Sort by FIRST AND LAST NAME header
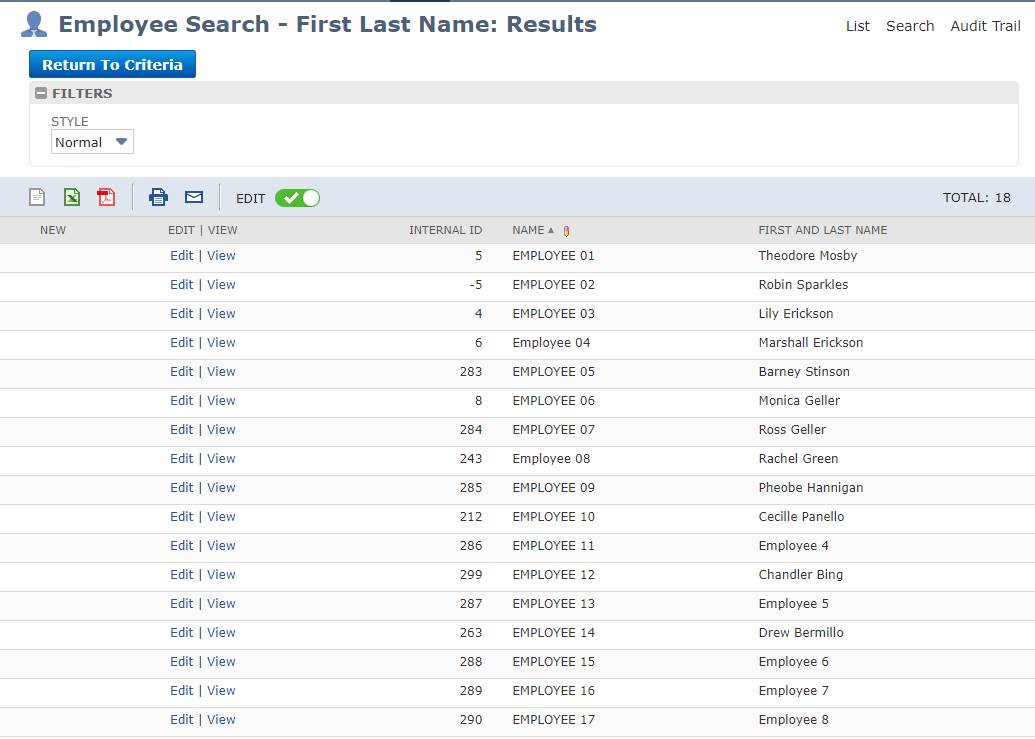 822,230
